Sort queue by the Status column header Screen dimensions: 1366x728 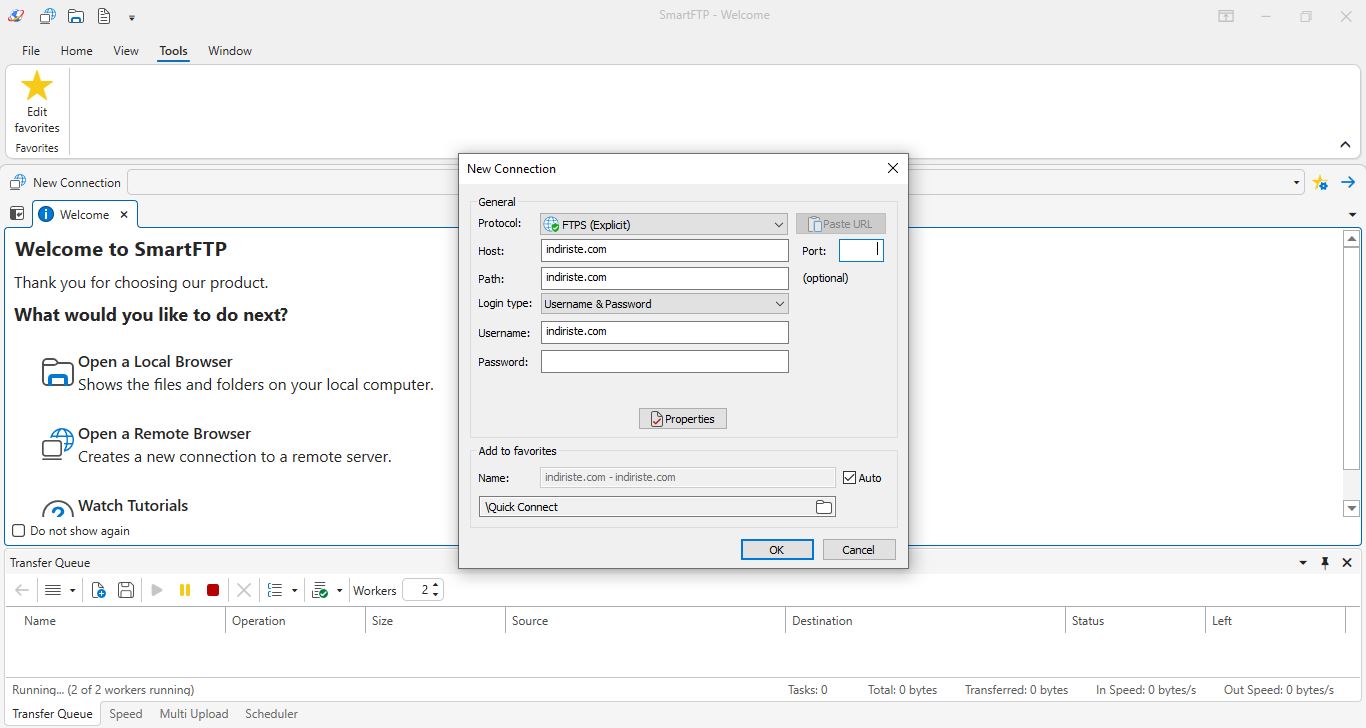tap(1135, 621)
